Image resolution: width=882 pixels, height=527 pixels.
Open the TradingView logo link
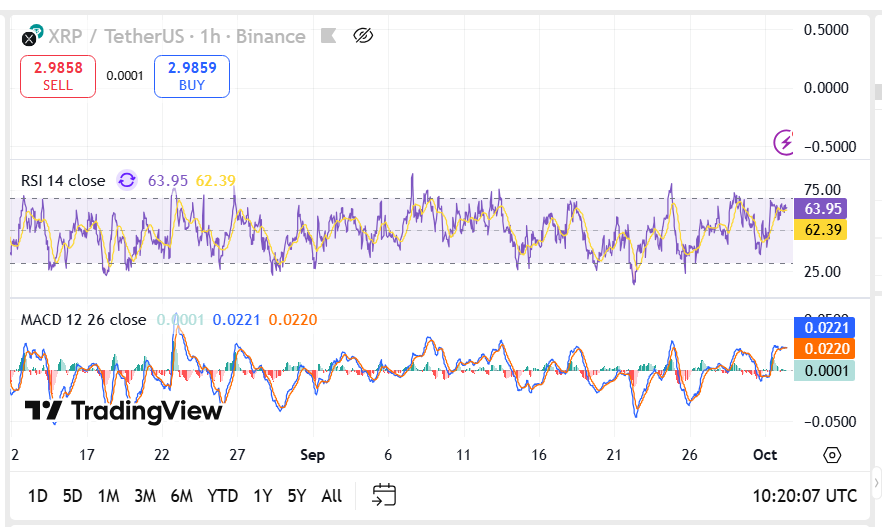click(123, 411)
